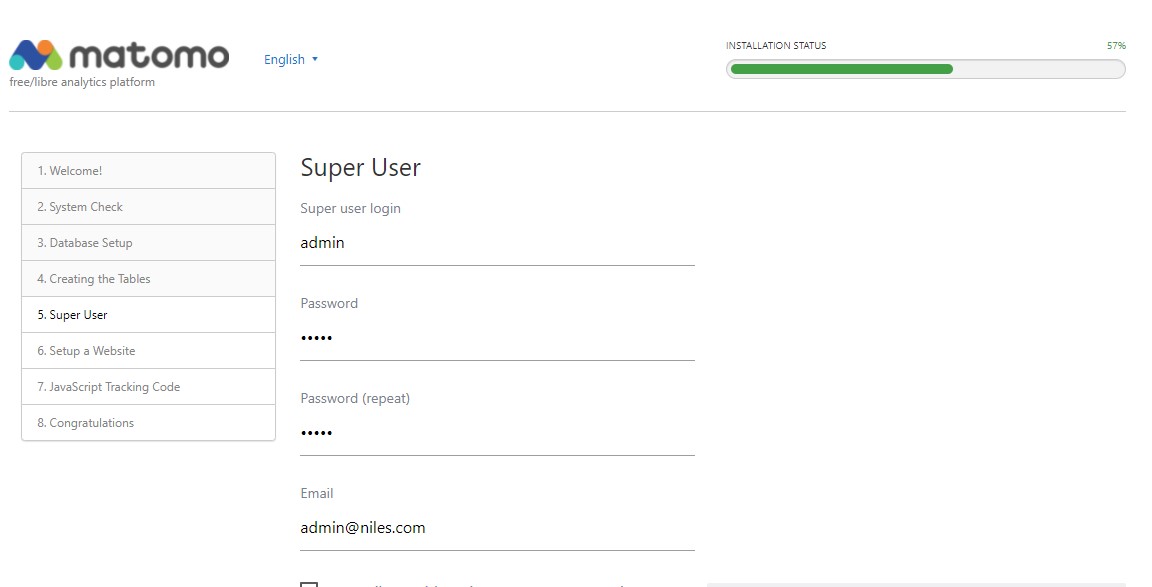Click the Matomo logo icon
The width and height of the screenshot is (1152, 587).
pyautogui.click(x=36, y=56)
